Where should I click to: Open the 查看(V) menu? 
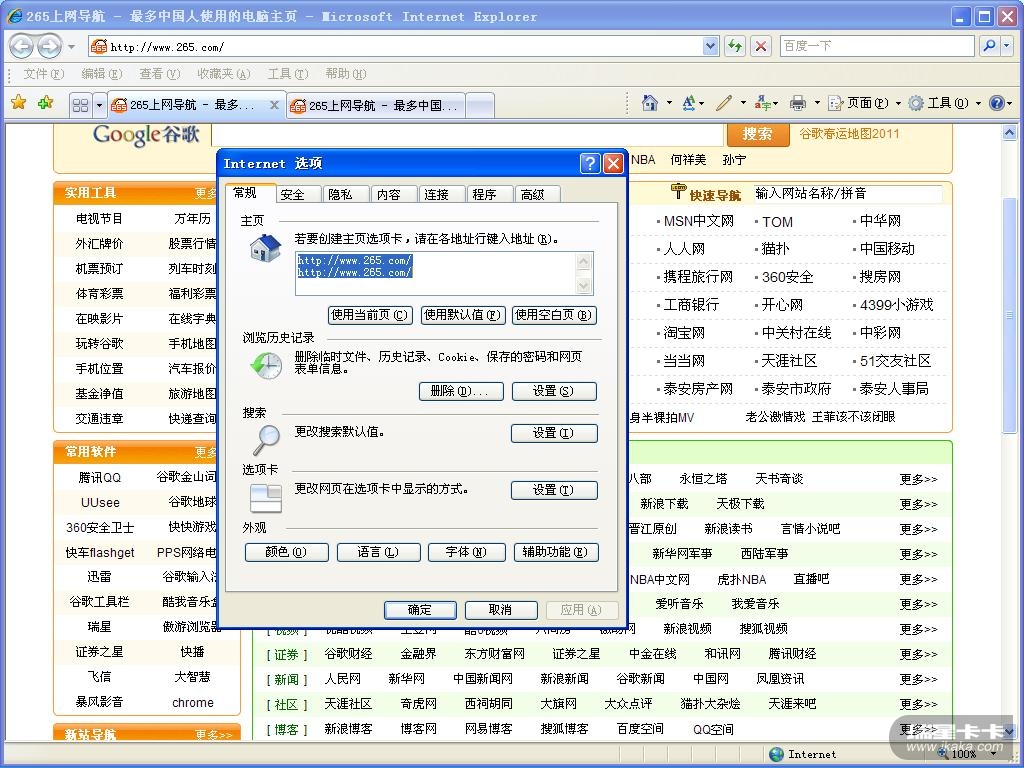(x=159, y=74)
